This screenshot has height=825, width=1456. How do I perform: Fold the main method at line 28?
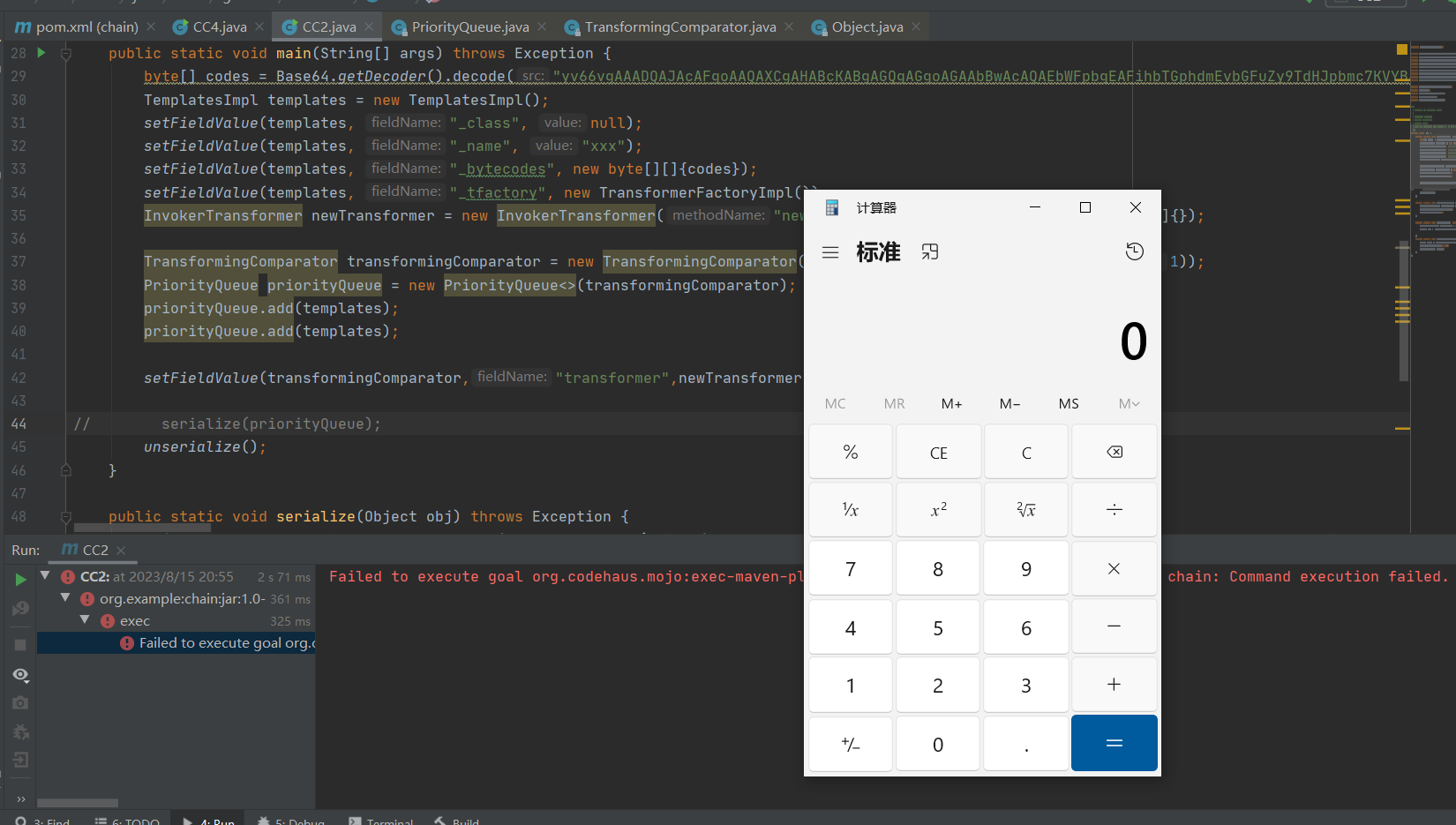tap(65, 54)
